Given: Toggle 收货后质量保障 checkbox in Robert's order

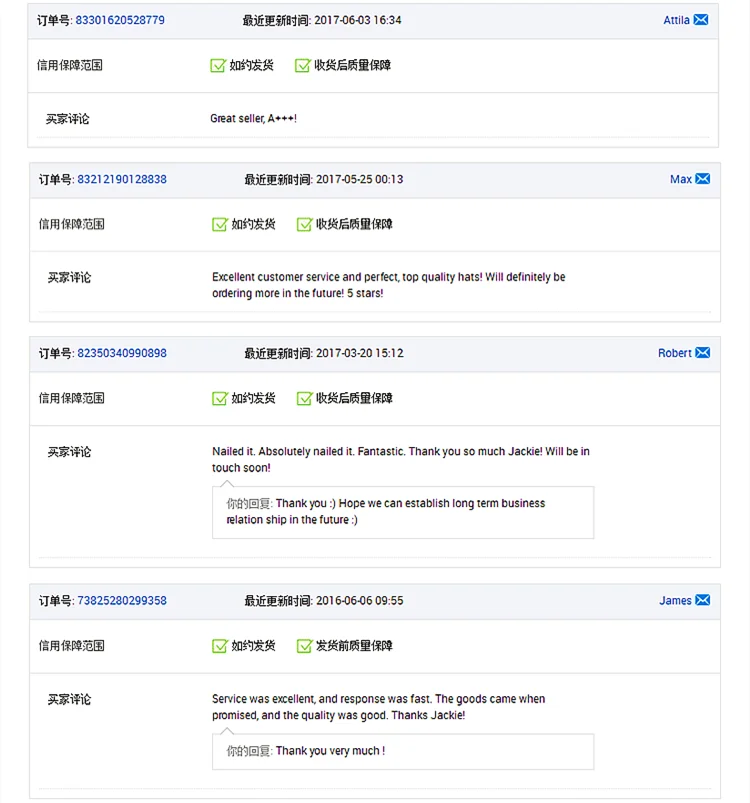Looking at the screenshot, I should click(304, 398).
